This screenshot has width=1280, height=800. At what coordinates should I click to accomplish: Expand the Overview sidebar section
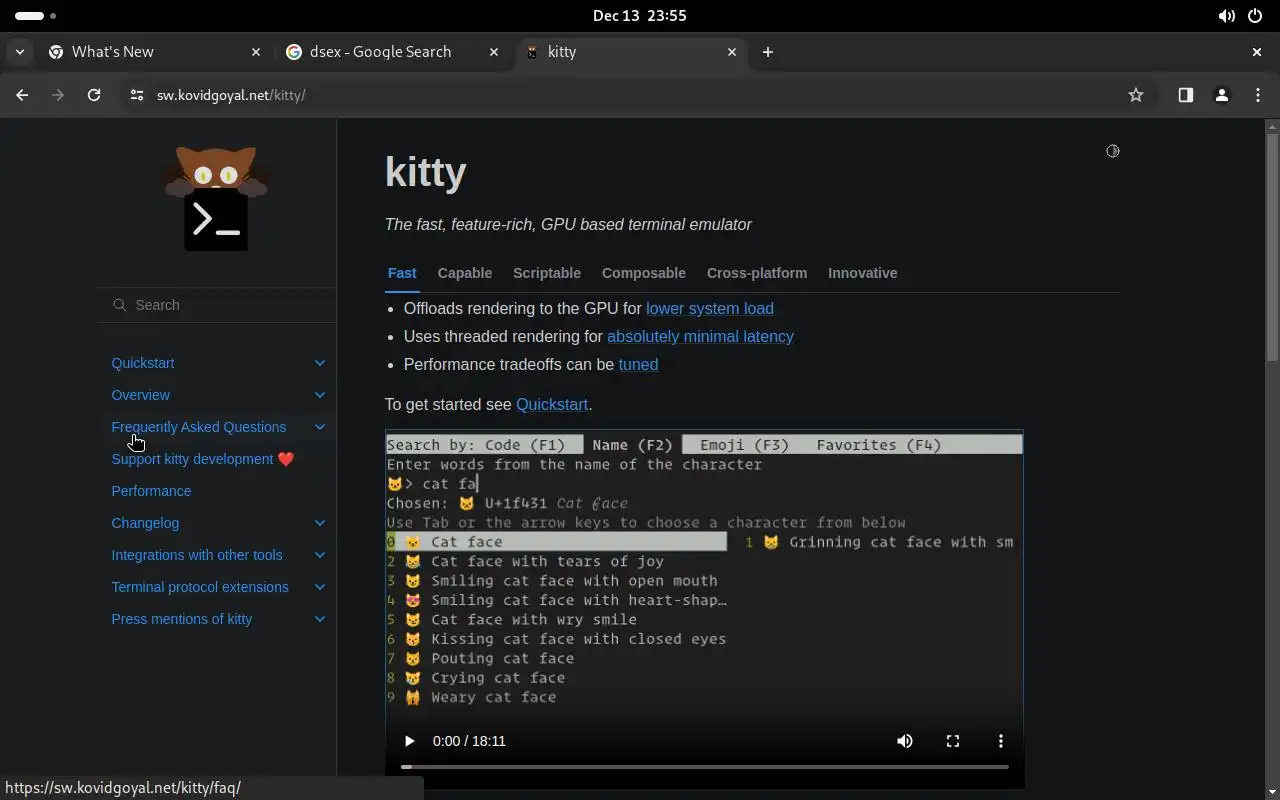(320, 395)
